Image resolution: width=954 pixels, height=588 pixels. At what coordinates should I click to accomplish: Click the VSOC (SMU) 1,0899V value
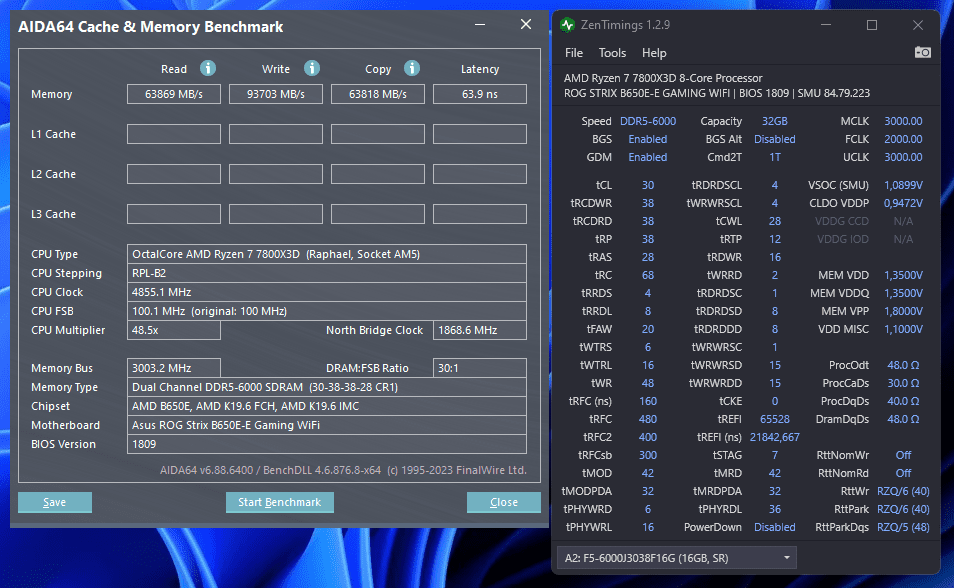click(903, 185)
